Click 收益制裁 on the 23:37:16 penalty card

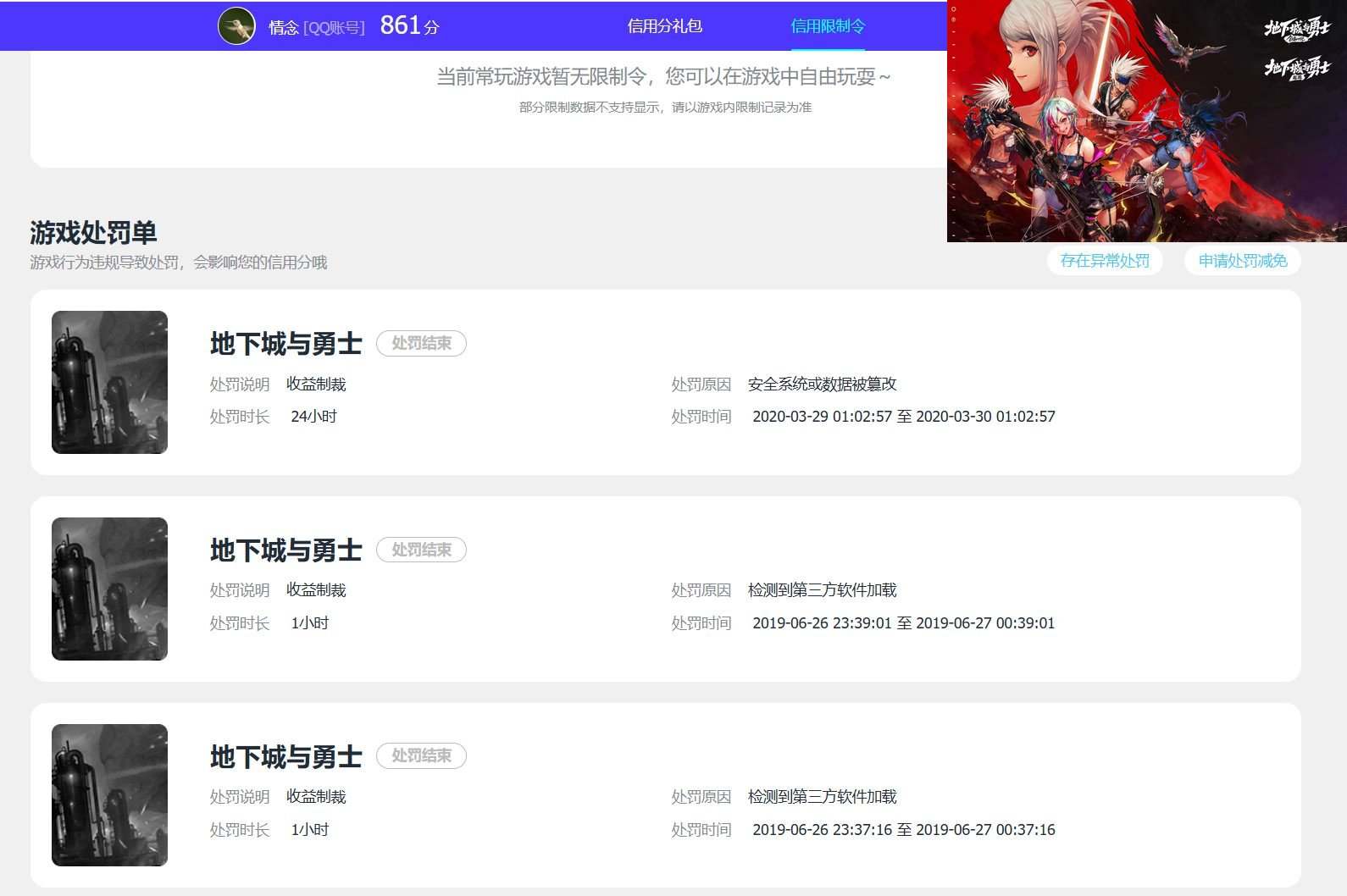coord(316,797)
